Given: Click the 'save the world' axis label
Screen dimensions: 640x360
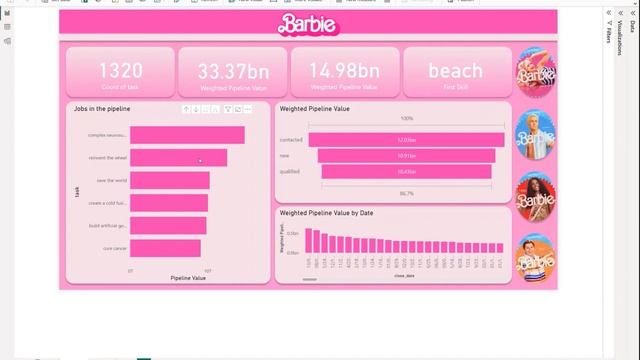Looking at the screenshot, I should [x=112, y=180].
